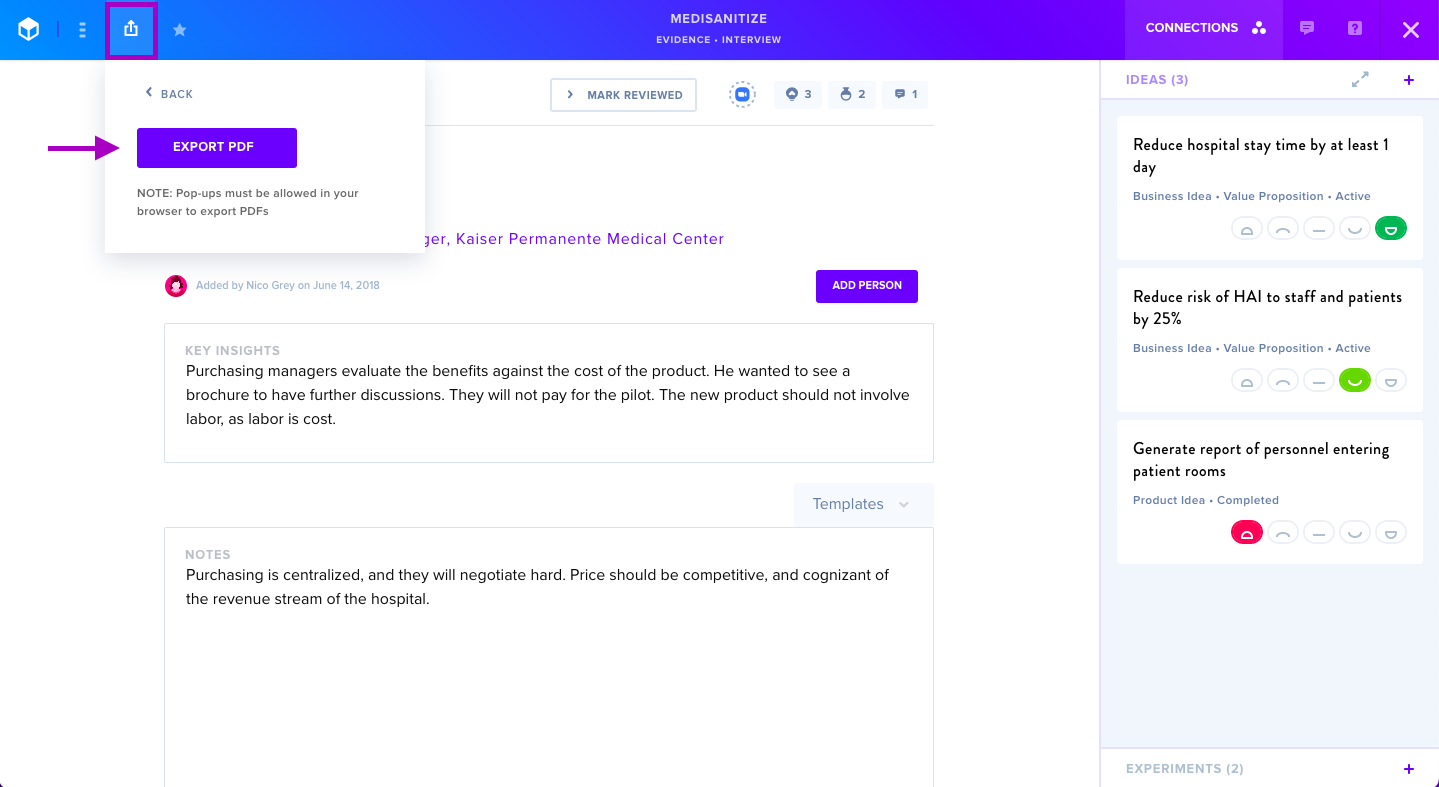Click the Export PDF button

(x=217, y=147)
